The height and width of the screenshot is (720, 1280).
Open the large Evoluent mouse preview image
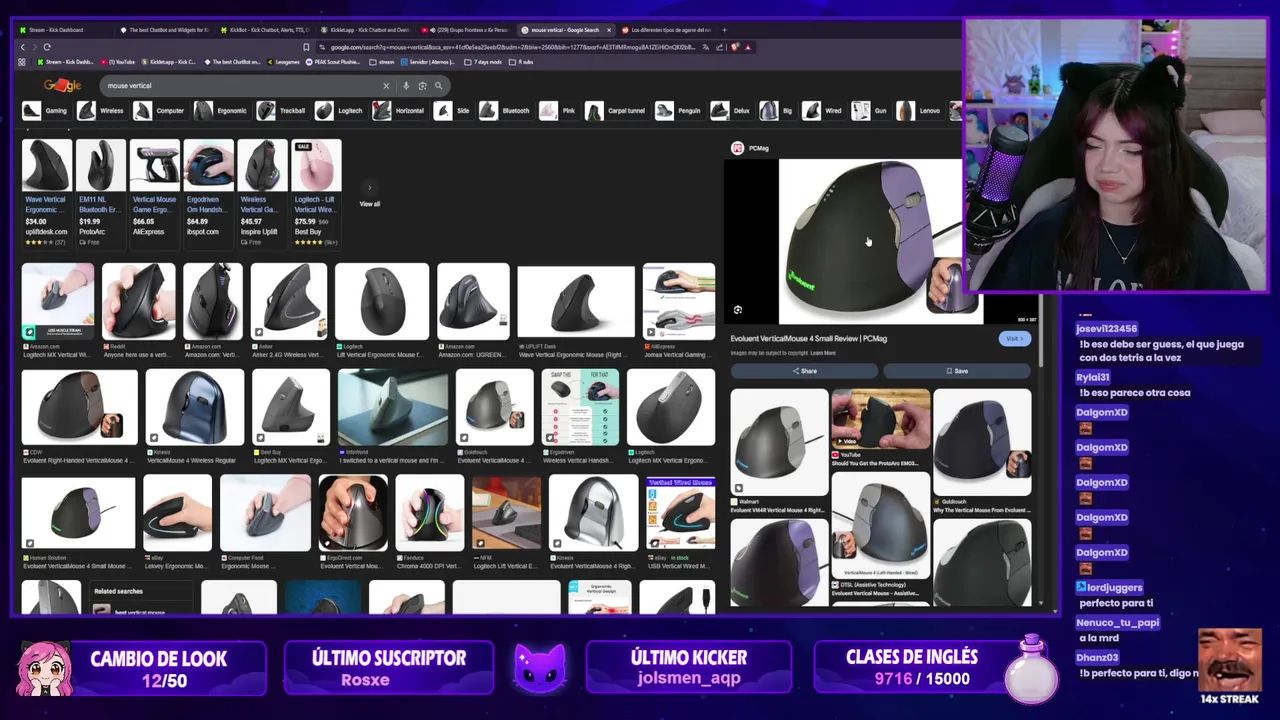click(869, 242)
